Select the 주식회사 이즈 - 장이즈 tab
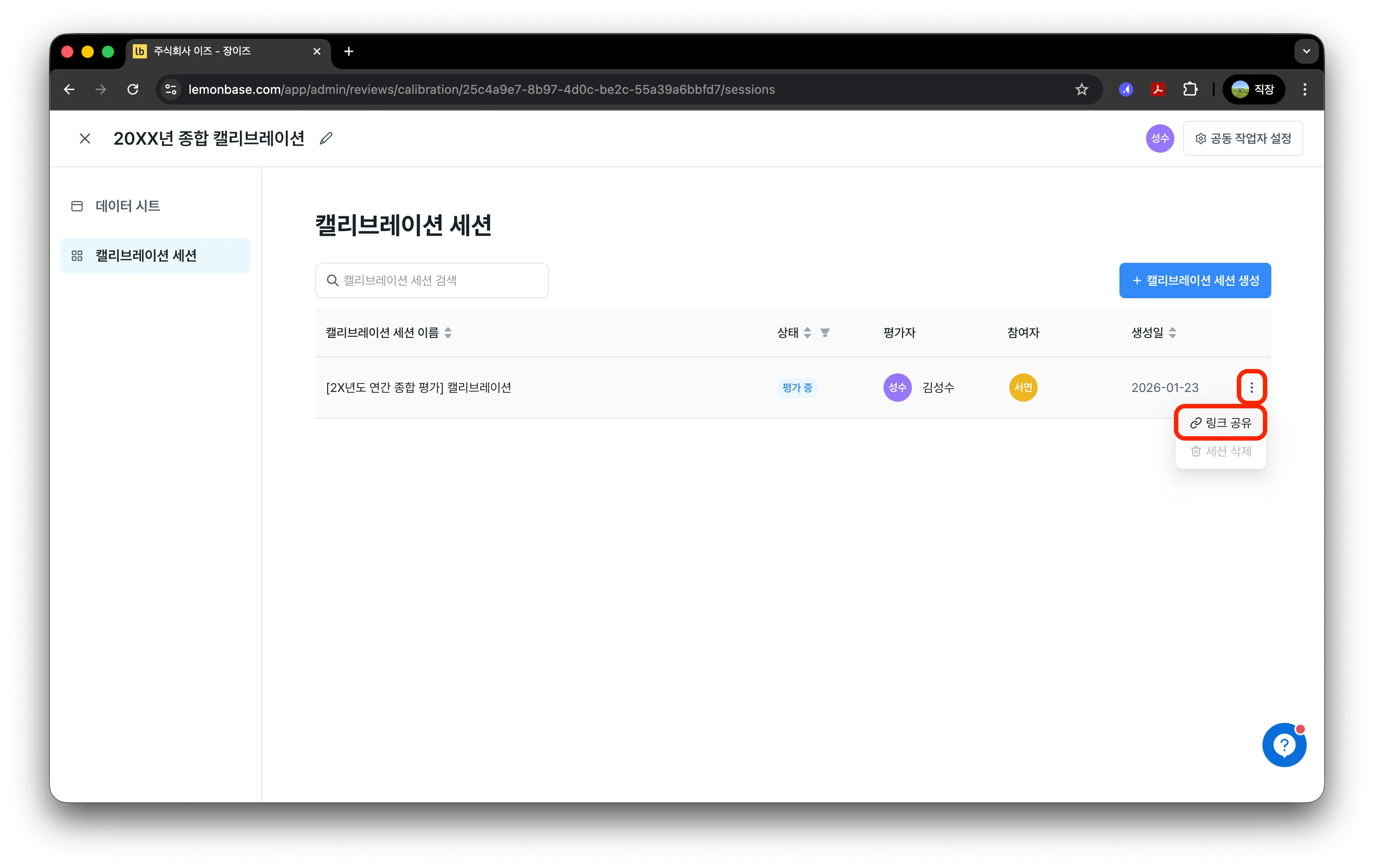The image size is (1374, 868). [228, 52]
